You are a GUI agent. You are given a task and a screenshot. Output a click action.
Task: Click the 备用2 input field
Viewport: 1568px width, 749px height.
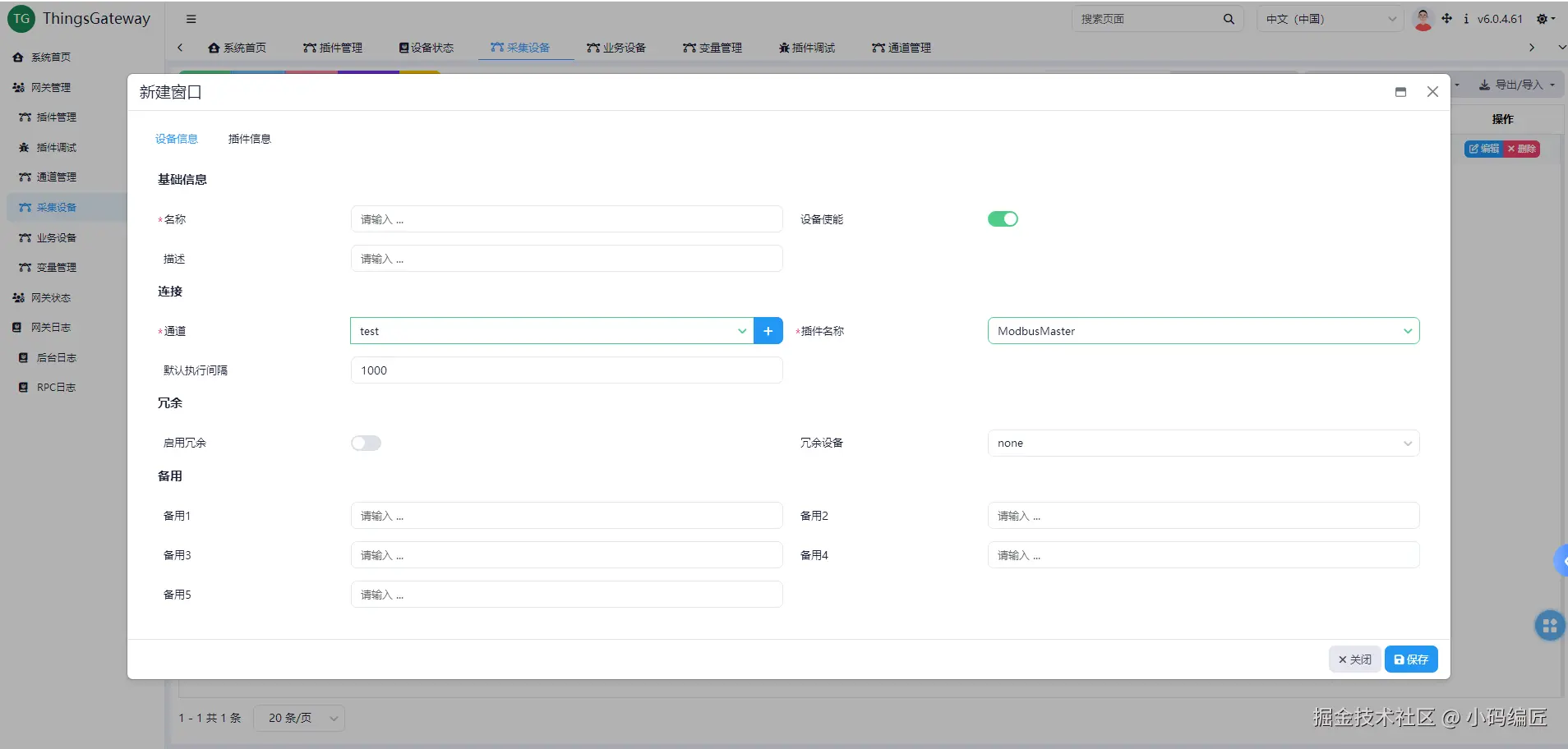point(1203,516)
